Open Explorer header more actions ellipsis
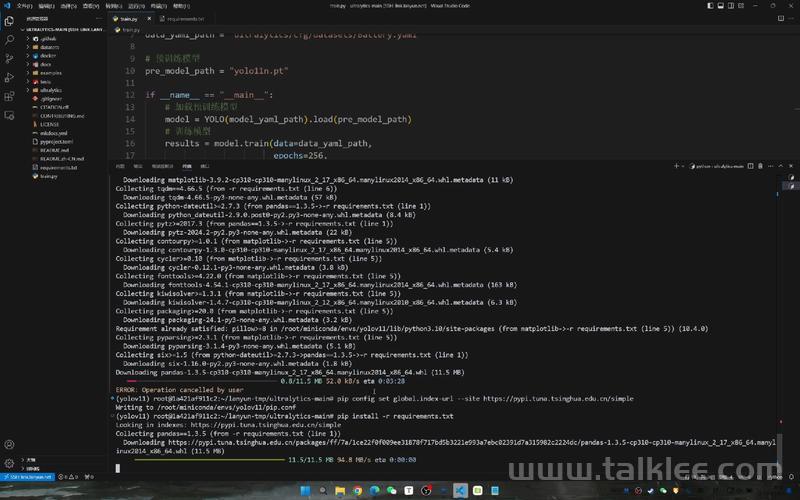 pyautogui.click(x=98, y=18)
